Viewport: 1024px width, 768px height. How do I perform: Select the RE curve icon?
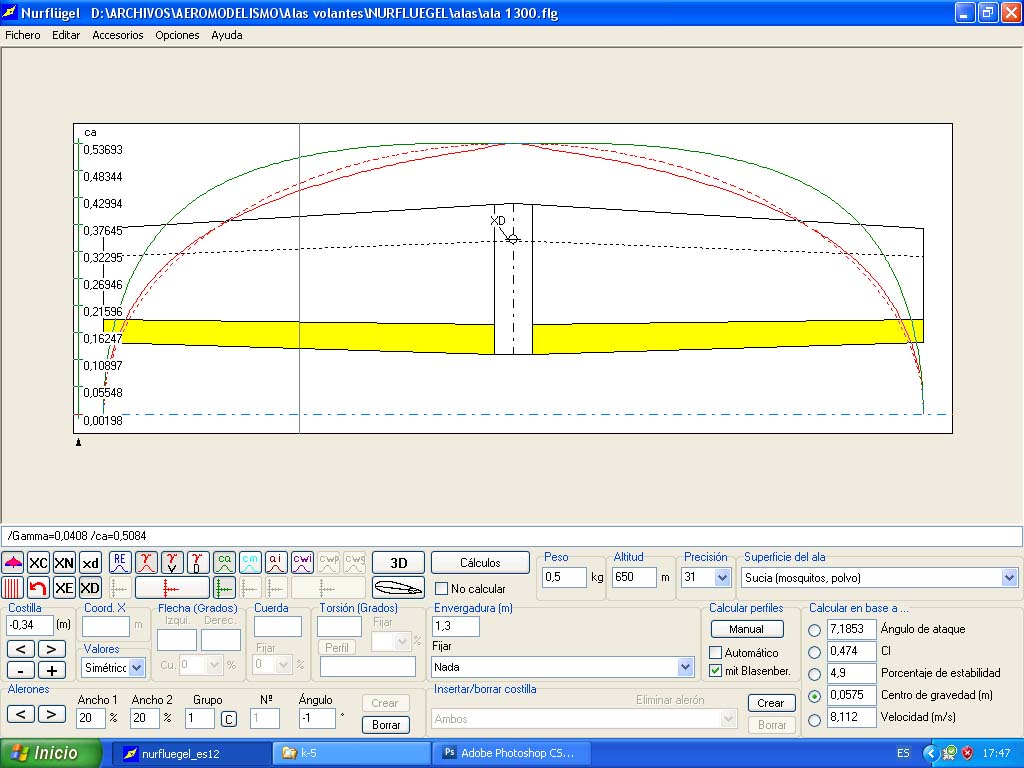120,563
